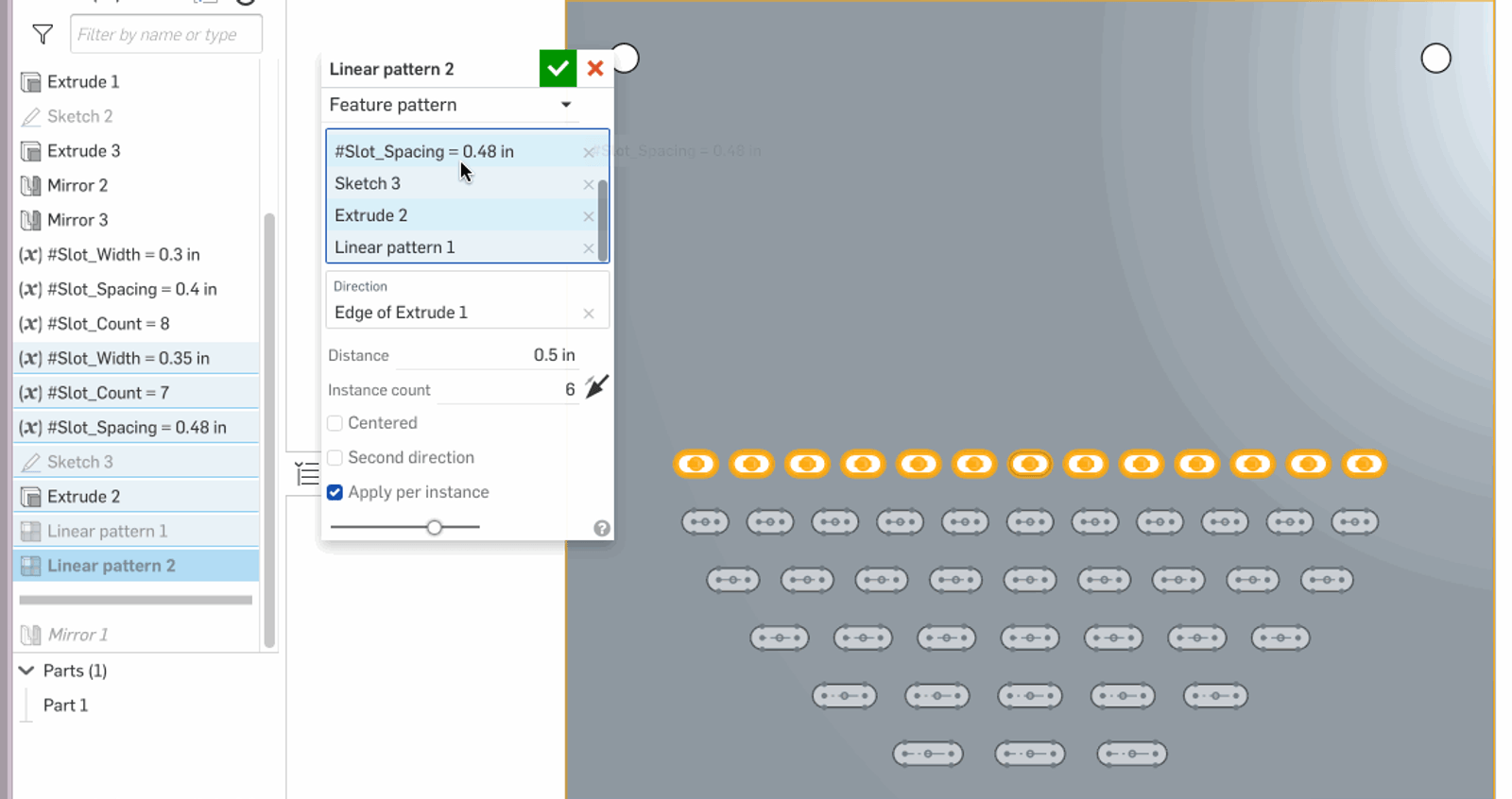The width and height of the screenshot is (1512, 799).
Task: Uncheck Apply per instance
Action: click(x=335, y=492)
